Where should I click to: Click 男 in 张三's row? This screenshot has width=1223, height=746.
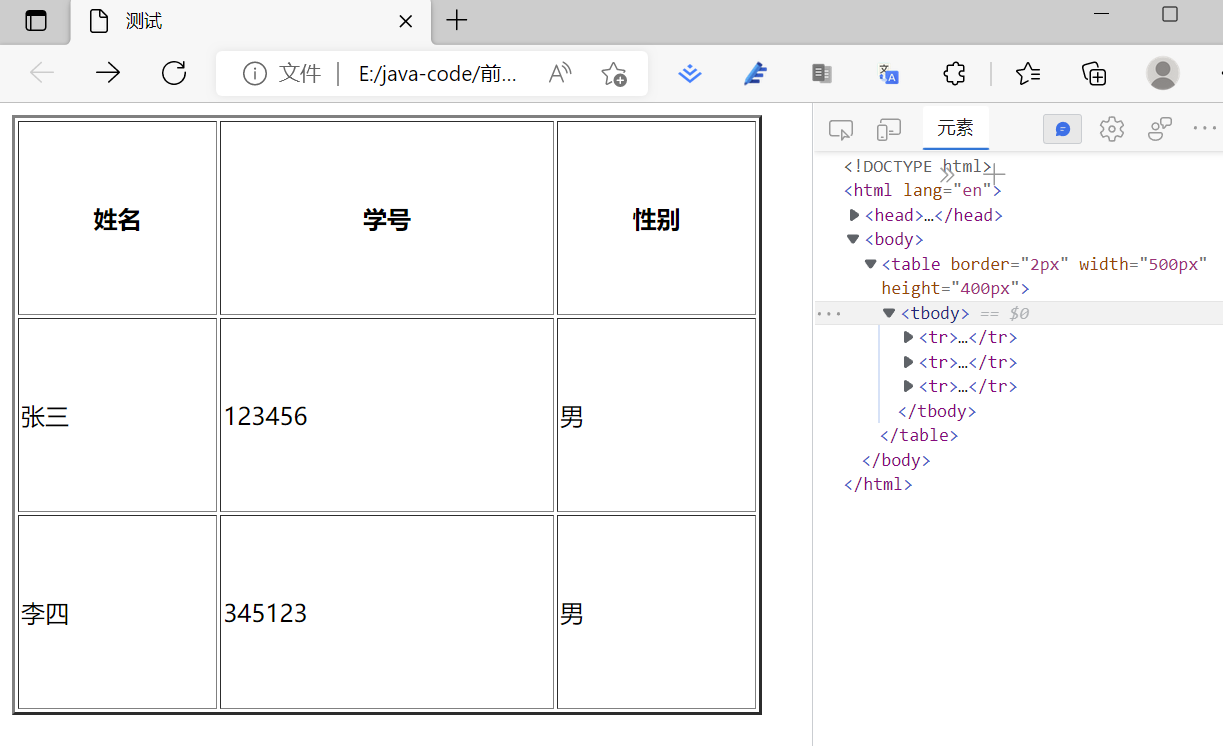click(656, 415)
